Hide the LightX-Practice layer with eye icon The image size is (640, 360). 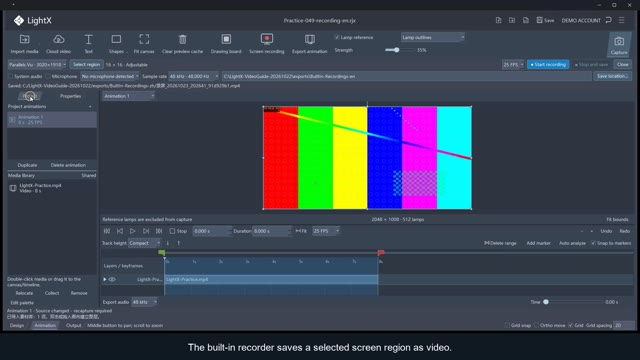tap(112, 280)
